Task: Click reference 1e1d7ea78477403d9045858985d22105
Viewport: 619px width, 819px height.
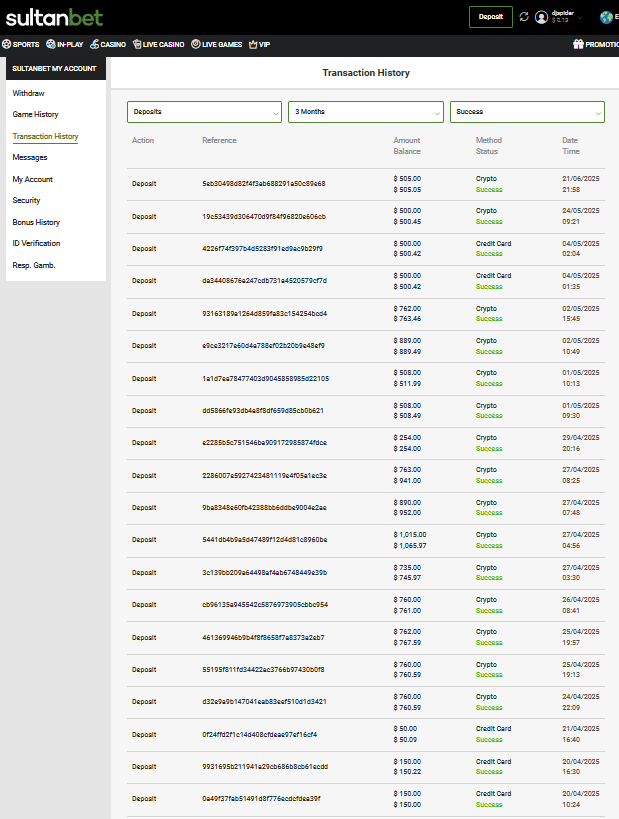Action: click(x=265, y=378)
